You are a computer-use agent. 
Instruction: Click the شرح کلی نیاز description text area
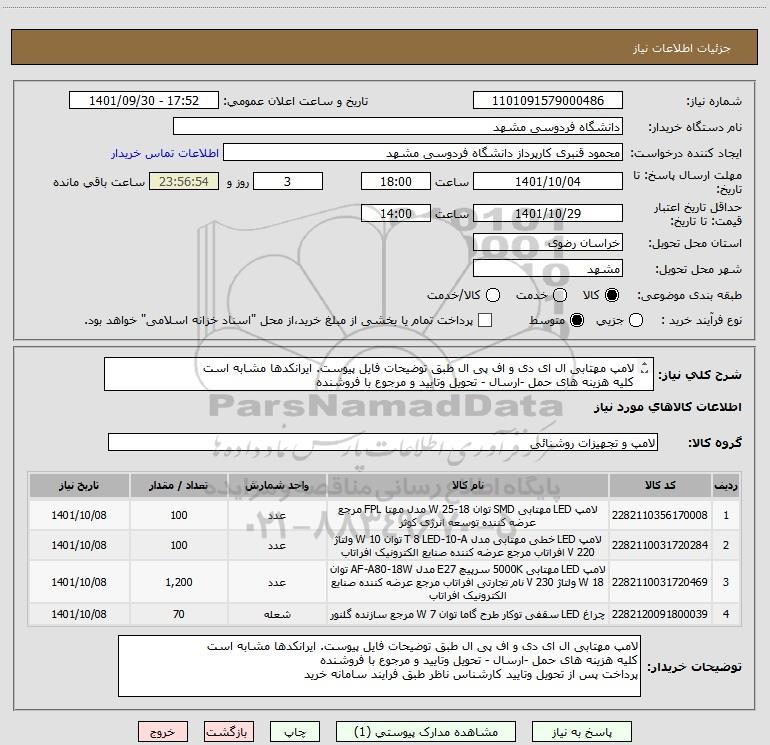point(379,375)
